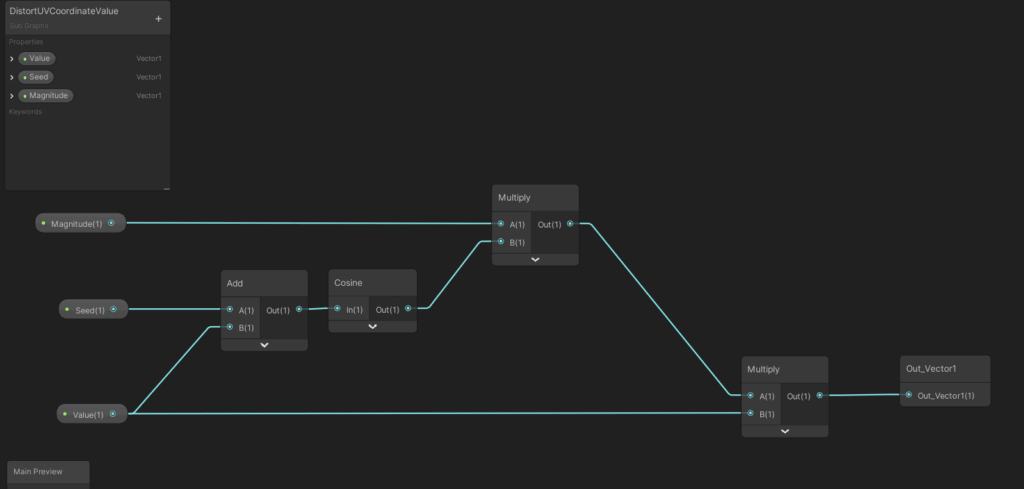
Task: Click the Add node Out(1) port
Action: pyautogui.click(x=299, y=309)
